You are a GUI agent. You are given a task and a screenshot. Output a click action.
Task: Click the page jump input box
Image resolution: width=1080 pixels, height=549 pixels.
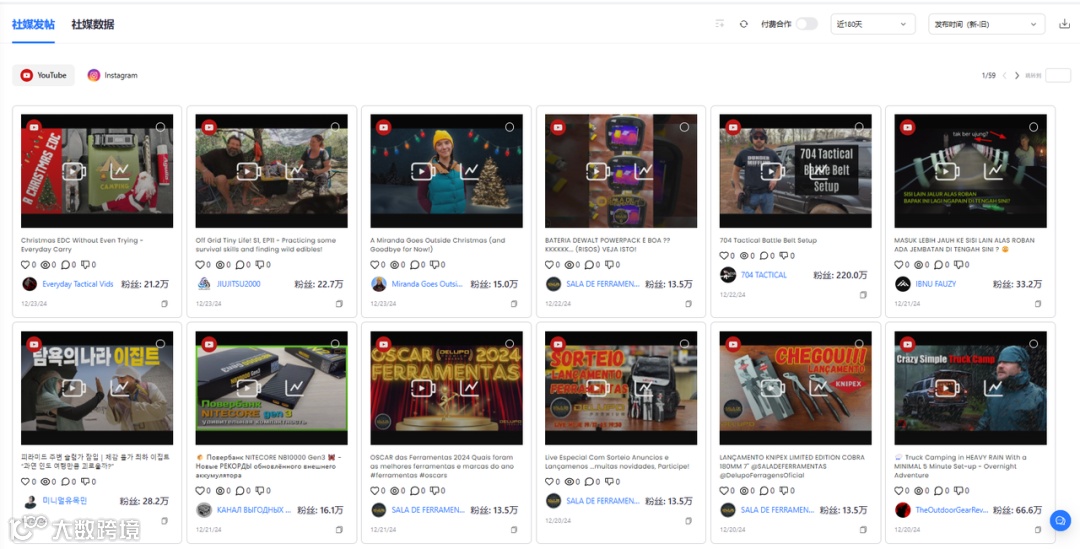tap(1058, 75)
